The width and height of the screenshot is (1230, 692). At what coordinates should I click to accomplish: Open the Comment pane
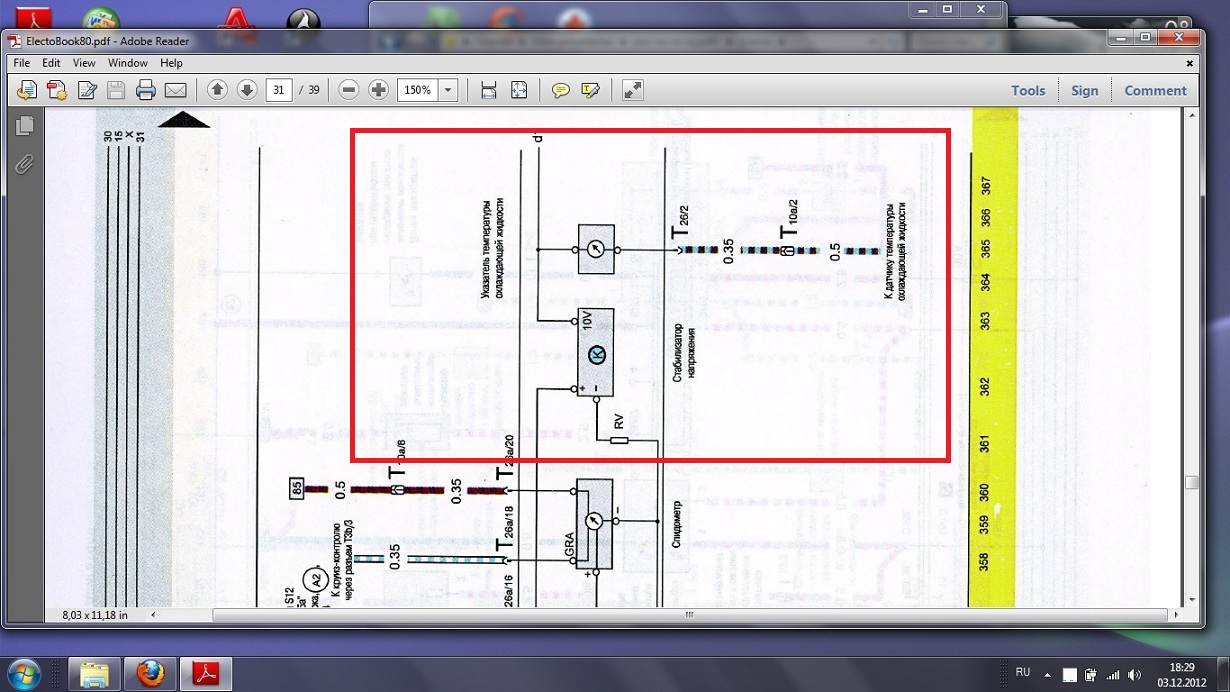(1155, 90)
